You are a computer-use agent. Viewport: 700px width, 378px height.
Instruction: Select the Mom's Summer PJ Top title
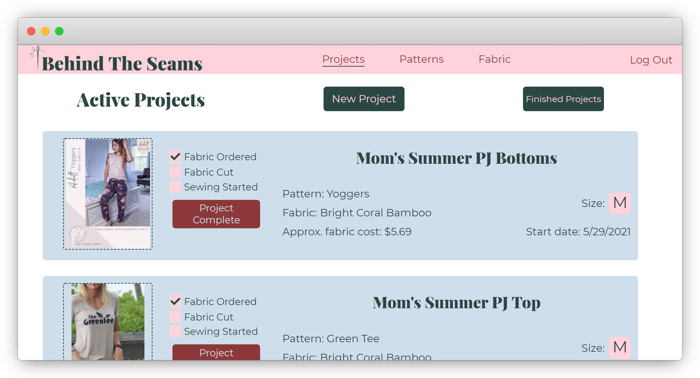456,303
